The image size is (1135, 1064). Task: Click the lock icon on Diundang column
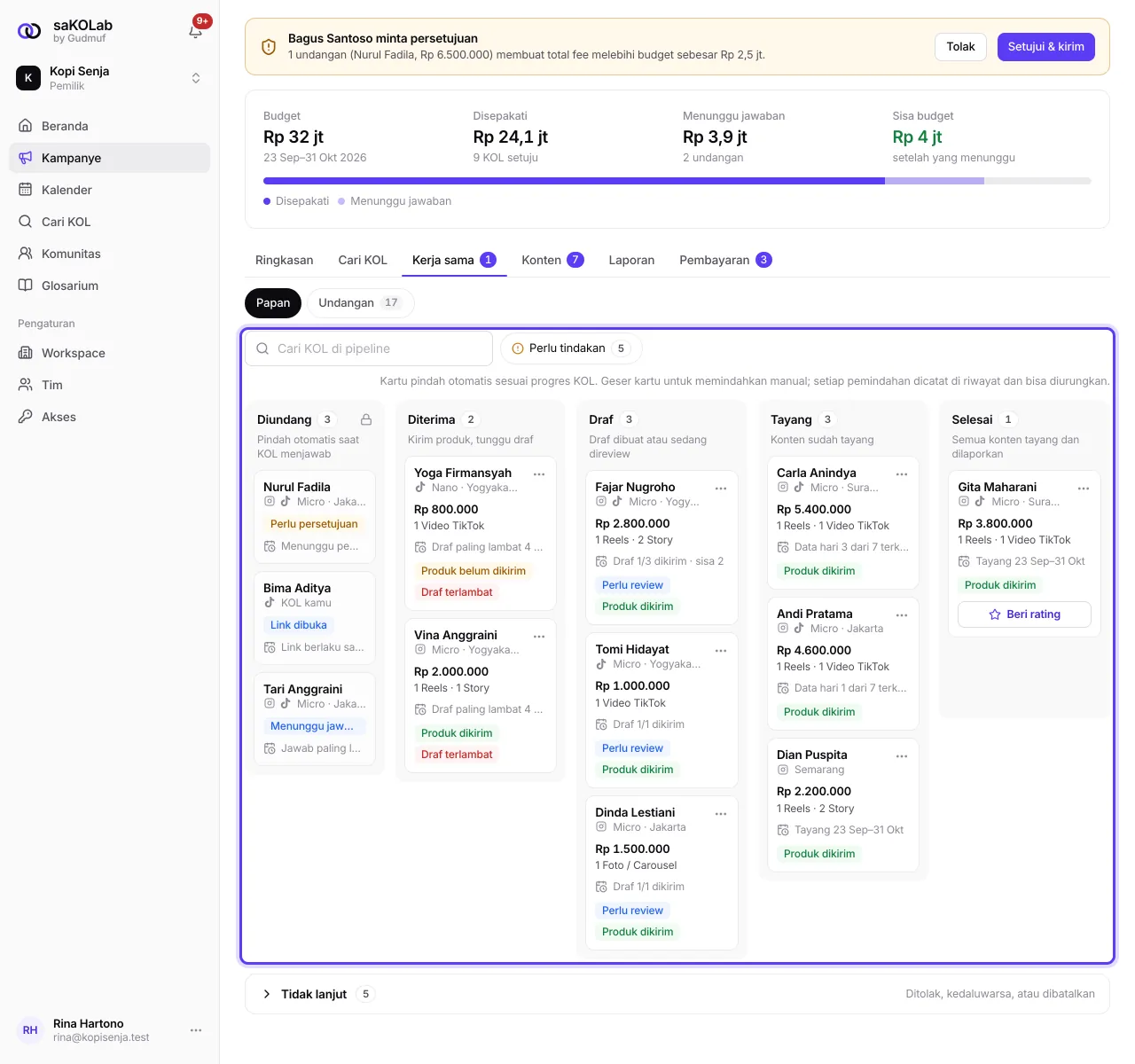[x=366, y=419]
